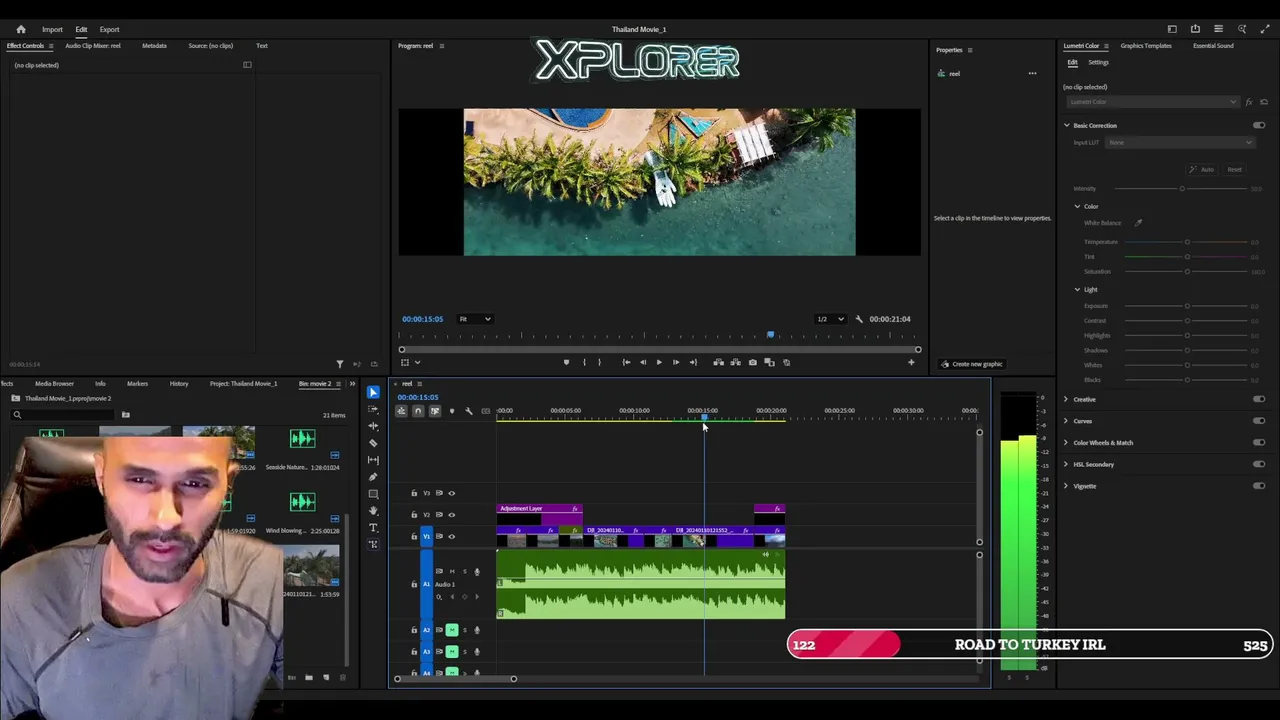Screen dimensions: 1280x720
Task: Open Quick Export share icon
Action: point(1195,29)
